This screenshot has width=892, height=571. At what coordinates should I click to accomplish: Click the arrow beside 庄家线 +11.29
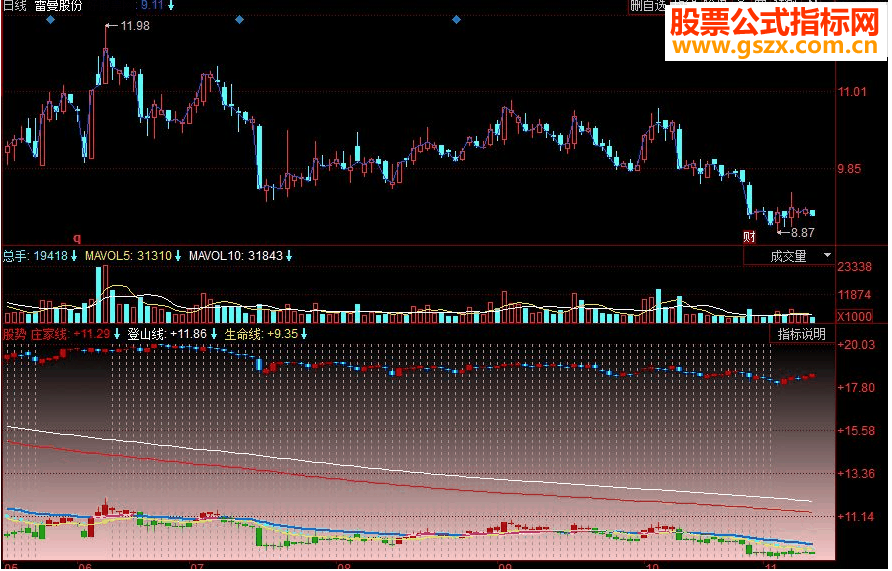tap(117, 334)
